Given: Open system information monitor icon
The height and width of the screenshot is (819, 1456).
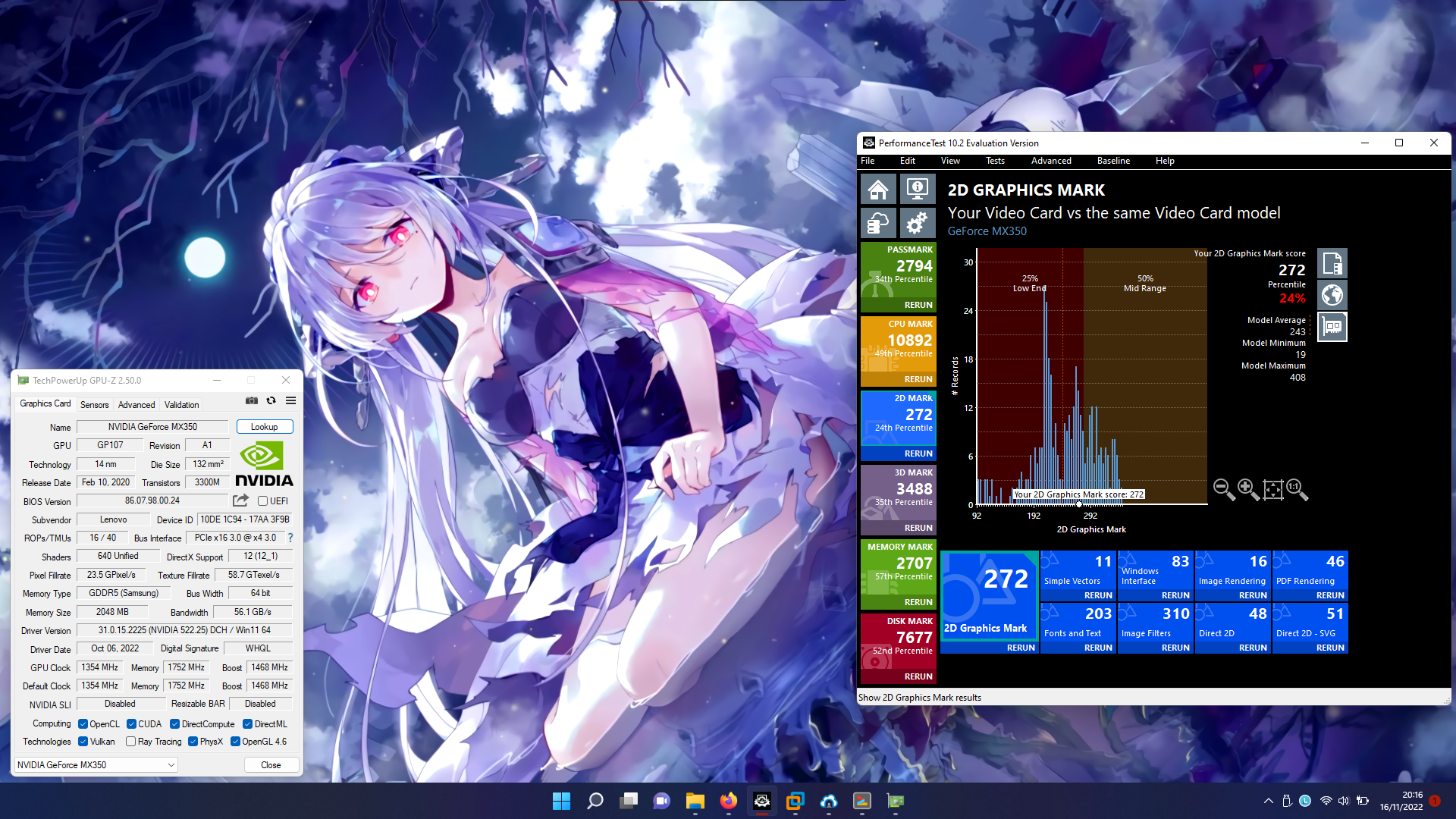Looking at the screenshot, I should 917,189.
